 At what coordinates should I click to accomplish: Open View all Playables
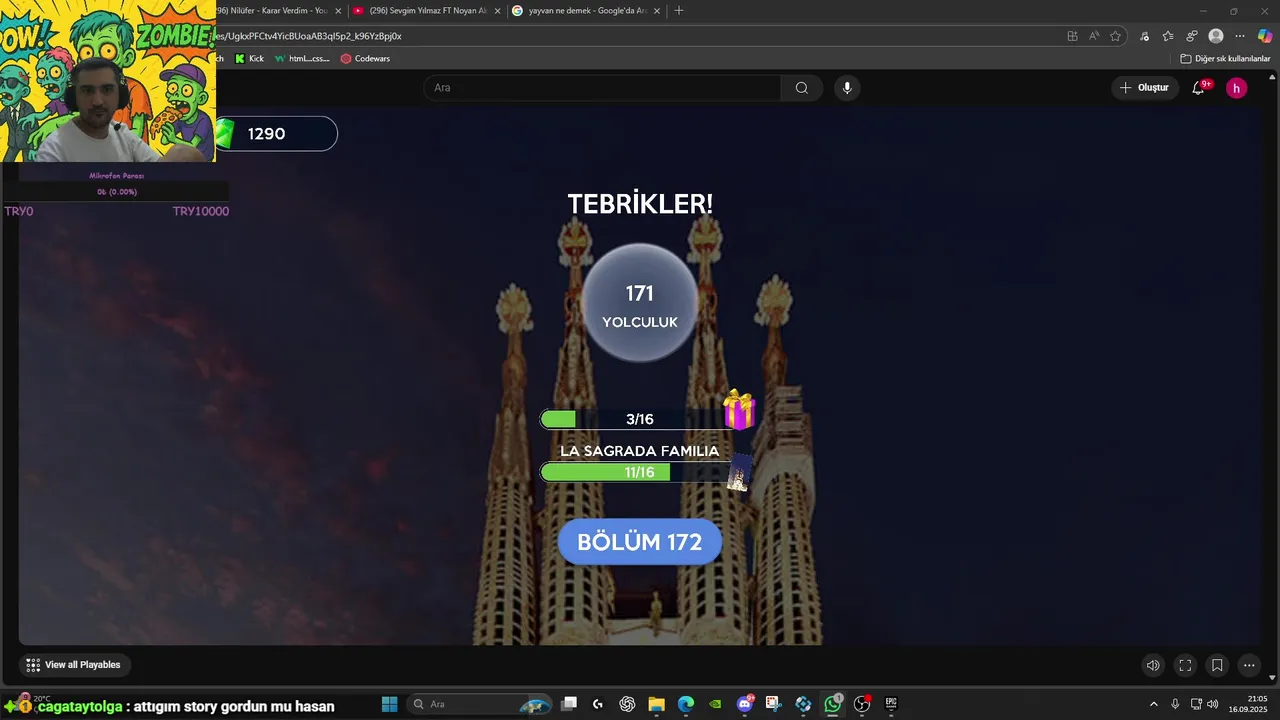point(73,665)
